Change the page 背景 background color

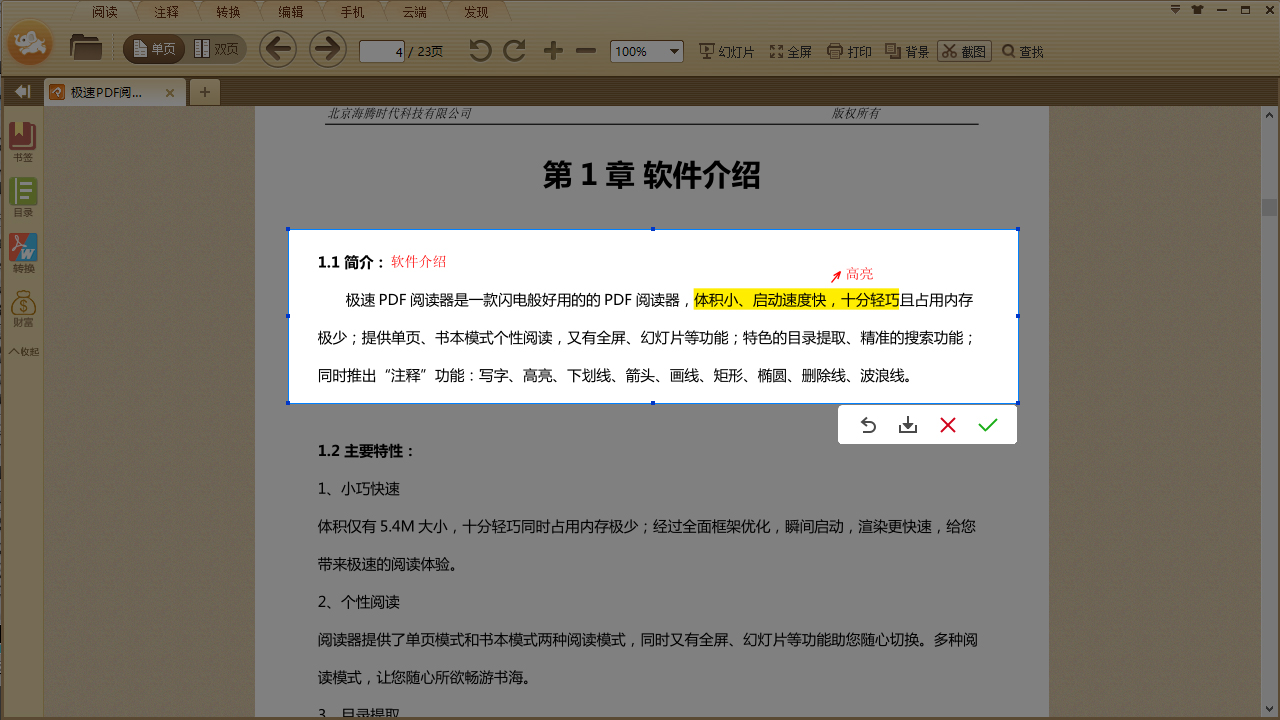click(x=905, y=51)
